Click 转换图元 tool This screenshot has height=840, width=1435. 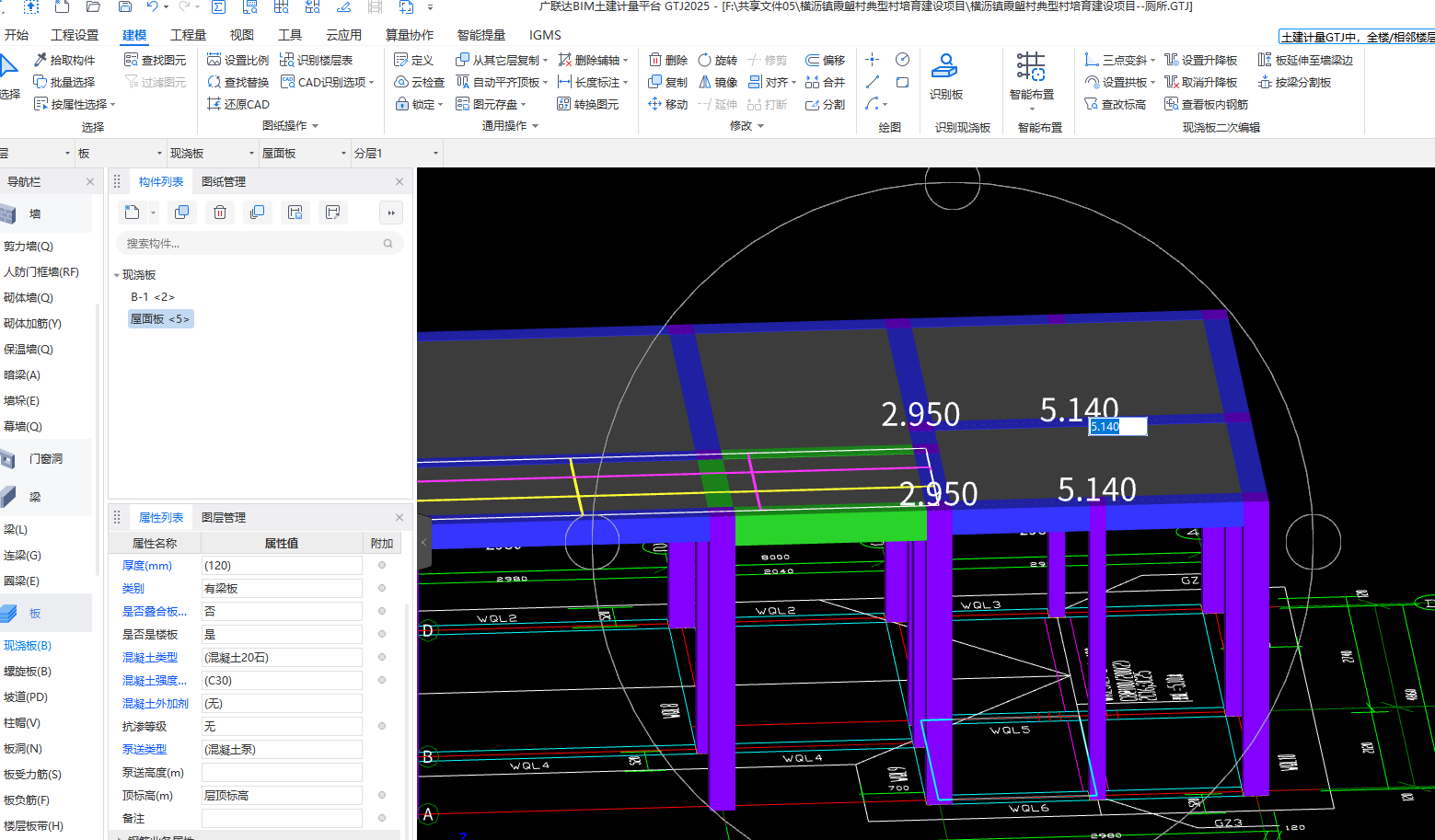[588, 104]
